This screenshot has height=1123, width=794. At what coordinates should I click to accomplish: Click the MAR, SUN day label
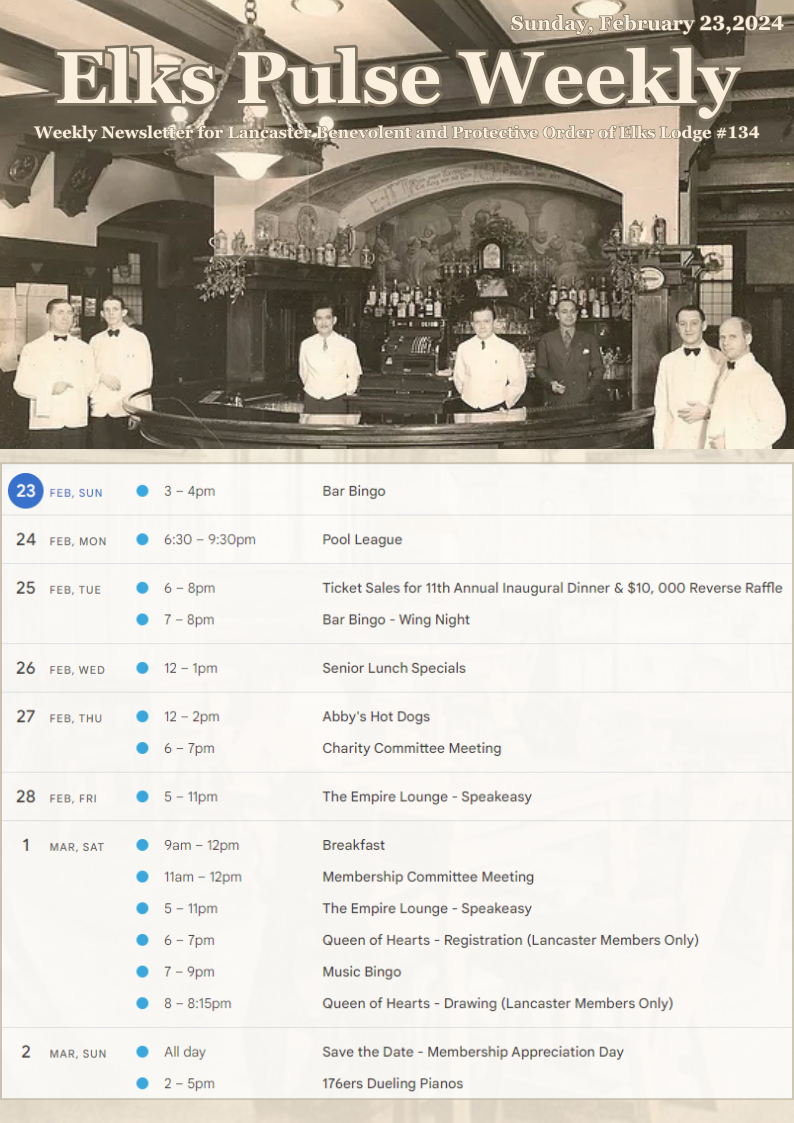point(78,1054)
